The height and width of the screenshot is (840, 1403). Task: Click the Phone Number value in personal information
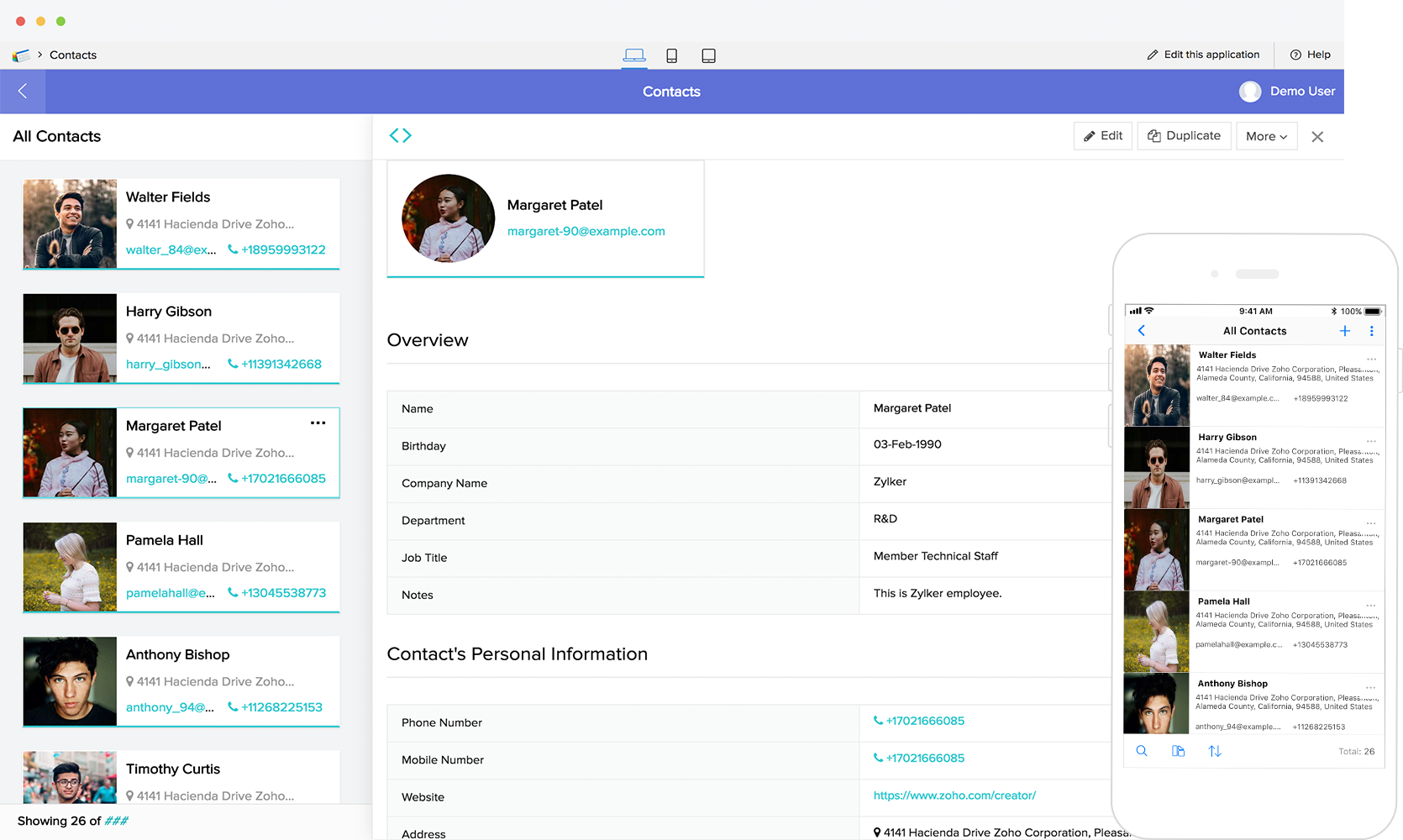point(919,721)
